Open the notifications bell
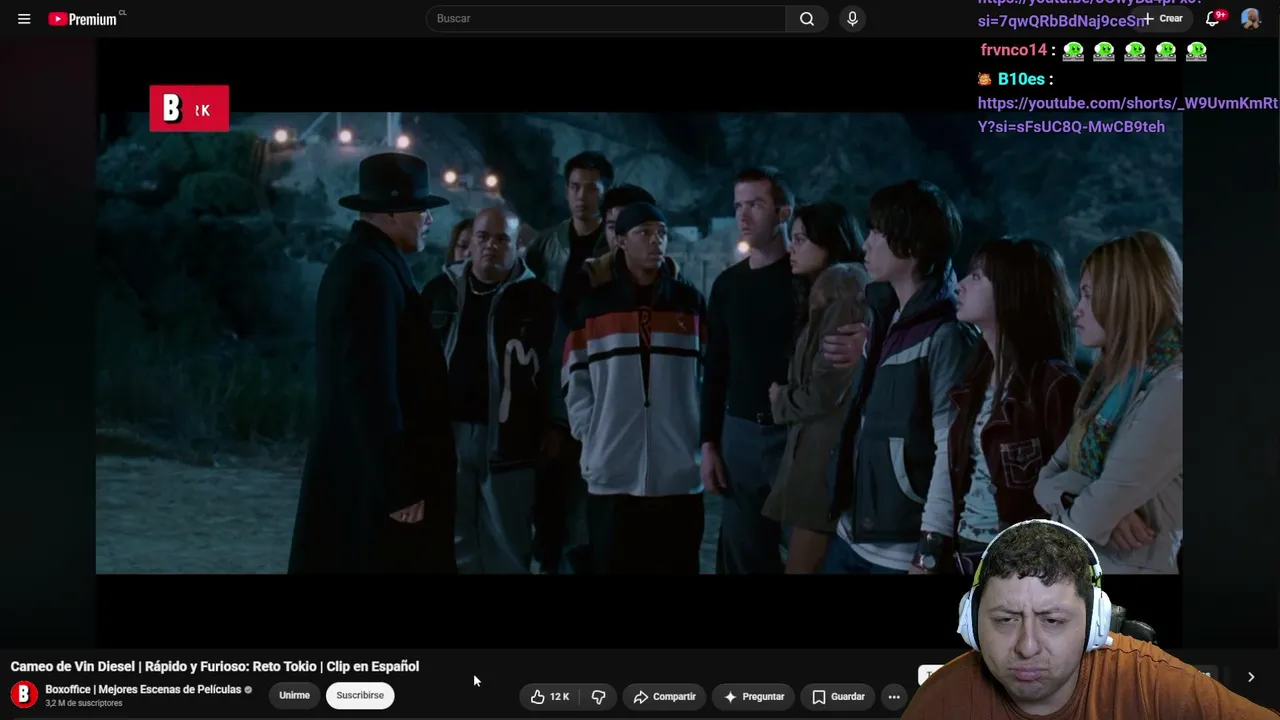Image resolution: width=1280 pixels, height=720 pixels. coord(1213,19)
